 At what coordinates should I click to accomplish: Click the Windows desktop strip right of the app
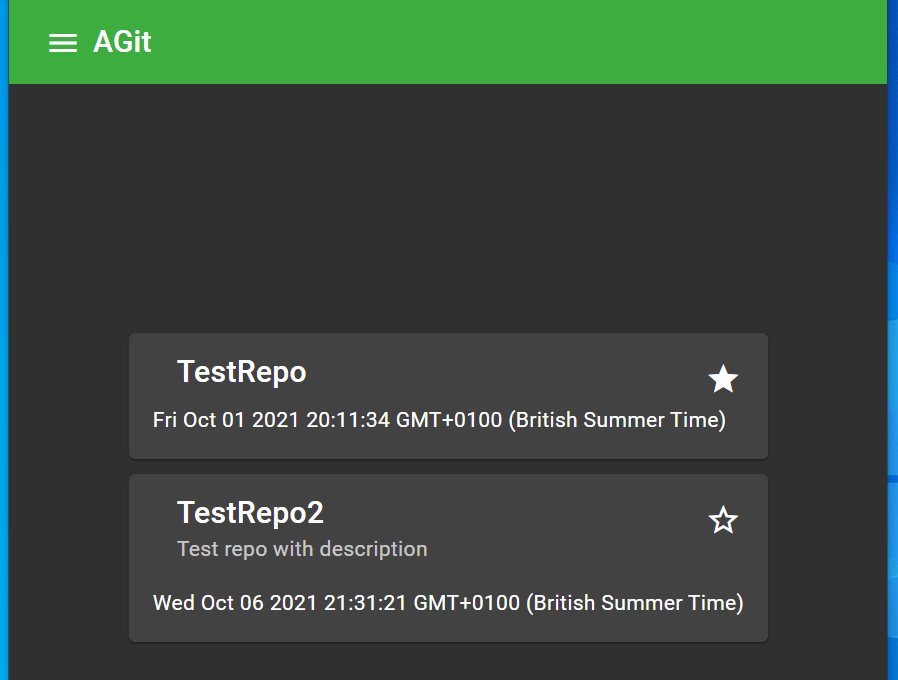pyautogui.click(x=892, y=400)
